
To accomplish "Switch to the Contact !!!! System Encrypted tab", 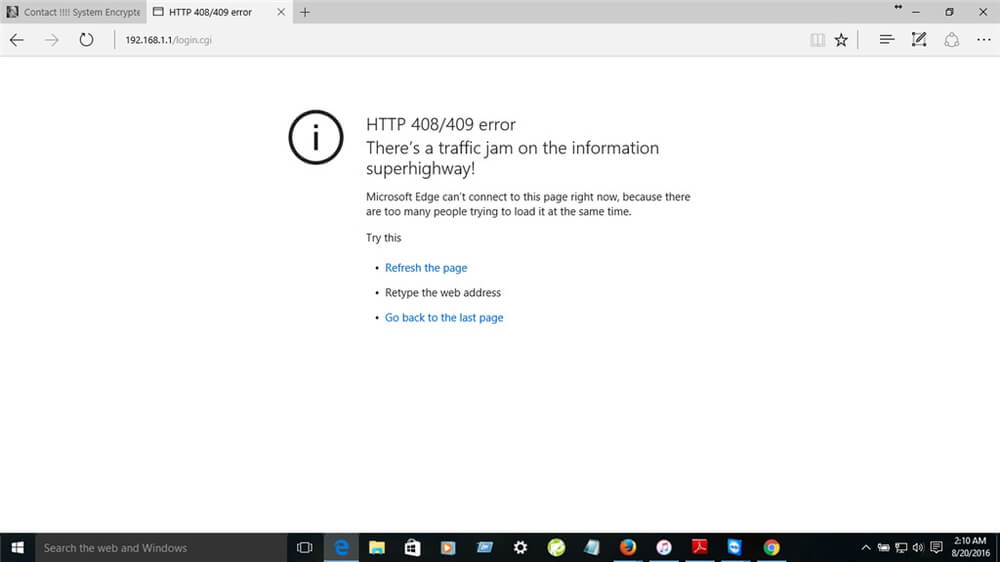I will 74,12.
